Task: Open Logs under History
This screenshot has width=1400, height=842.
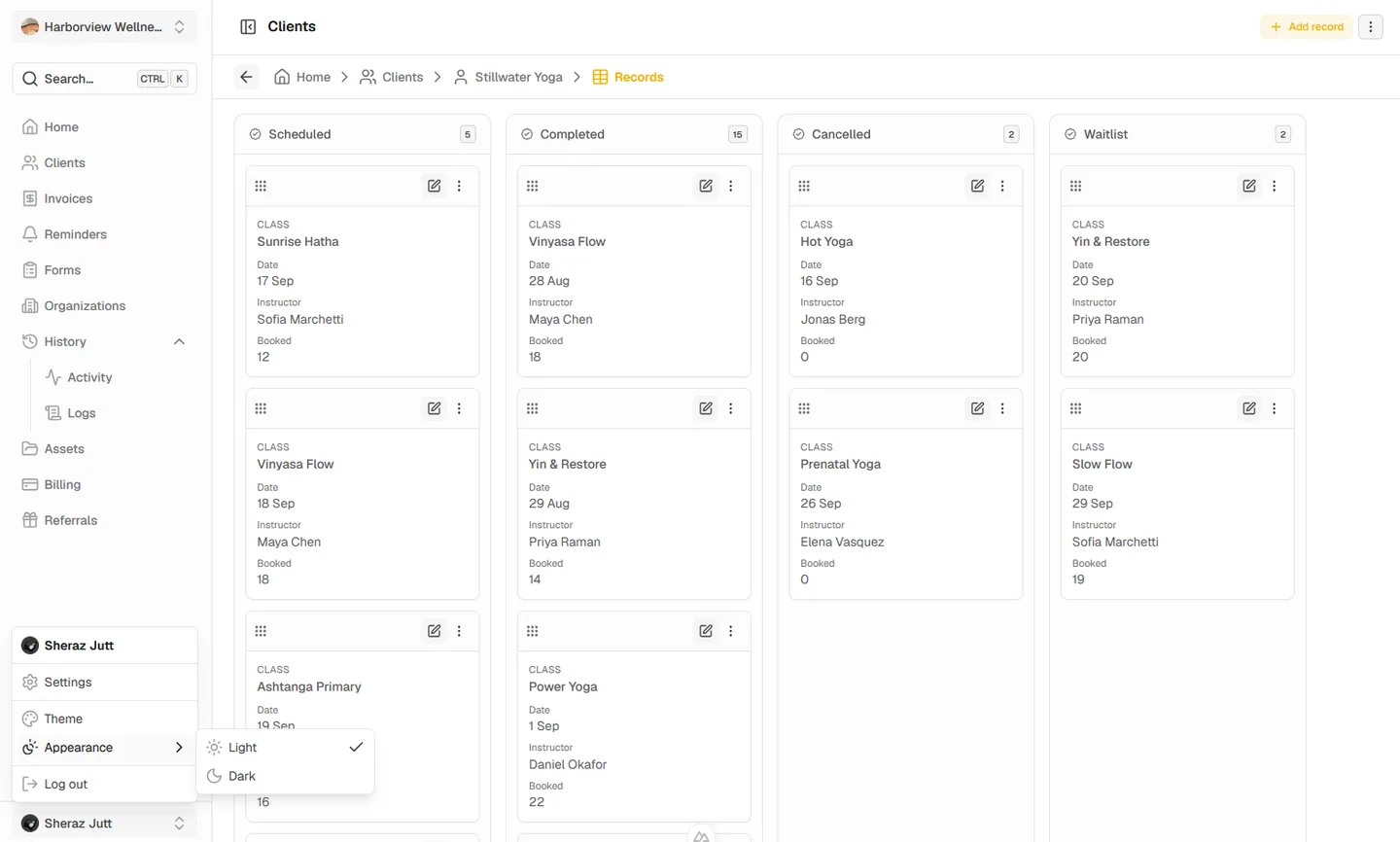Action: coord(116,413)
